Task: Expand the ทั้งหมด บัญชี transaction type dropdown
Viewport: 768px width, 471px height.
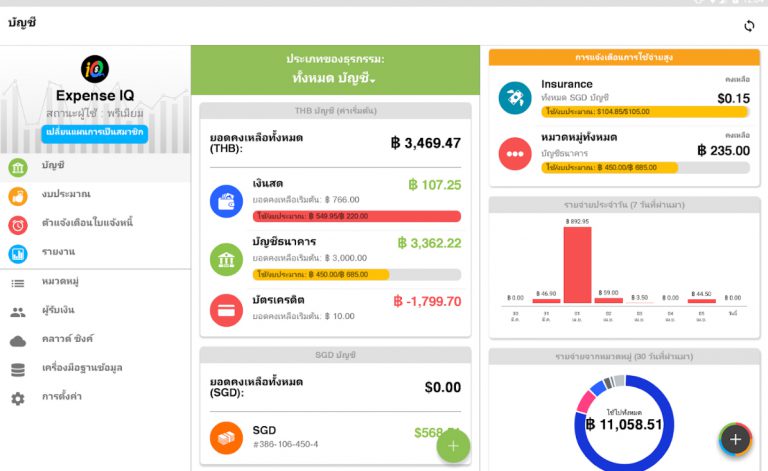Action: [x=334, y=78]
